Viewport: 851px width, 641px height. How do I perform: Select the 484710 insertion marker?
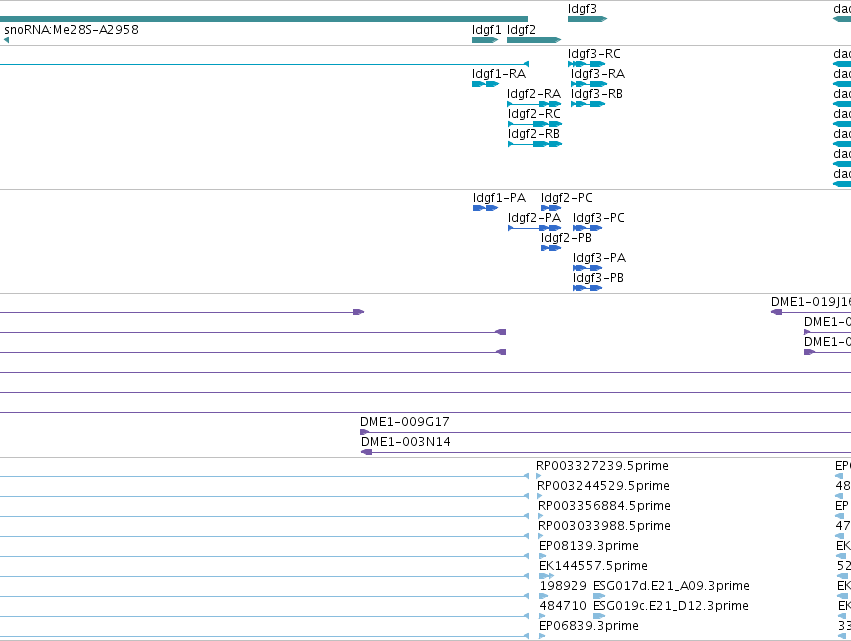[542, 616]
